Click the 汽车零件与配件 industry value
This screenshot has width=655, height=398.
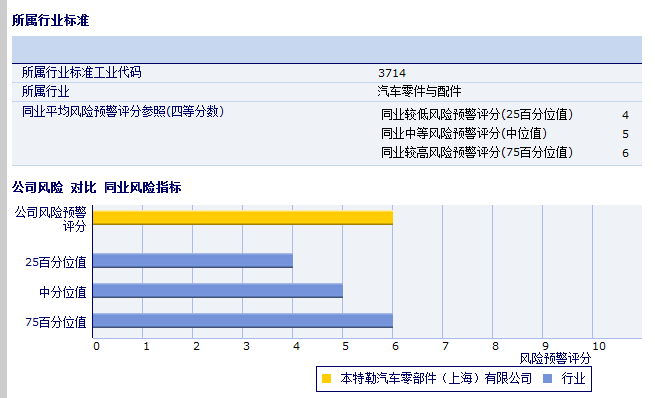pyautogui.click(x=419, y=91)
